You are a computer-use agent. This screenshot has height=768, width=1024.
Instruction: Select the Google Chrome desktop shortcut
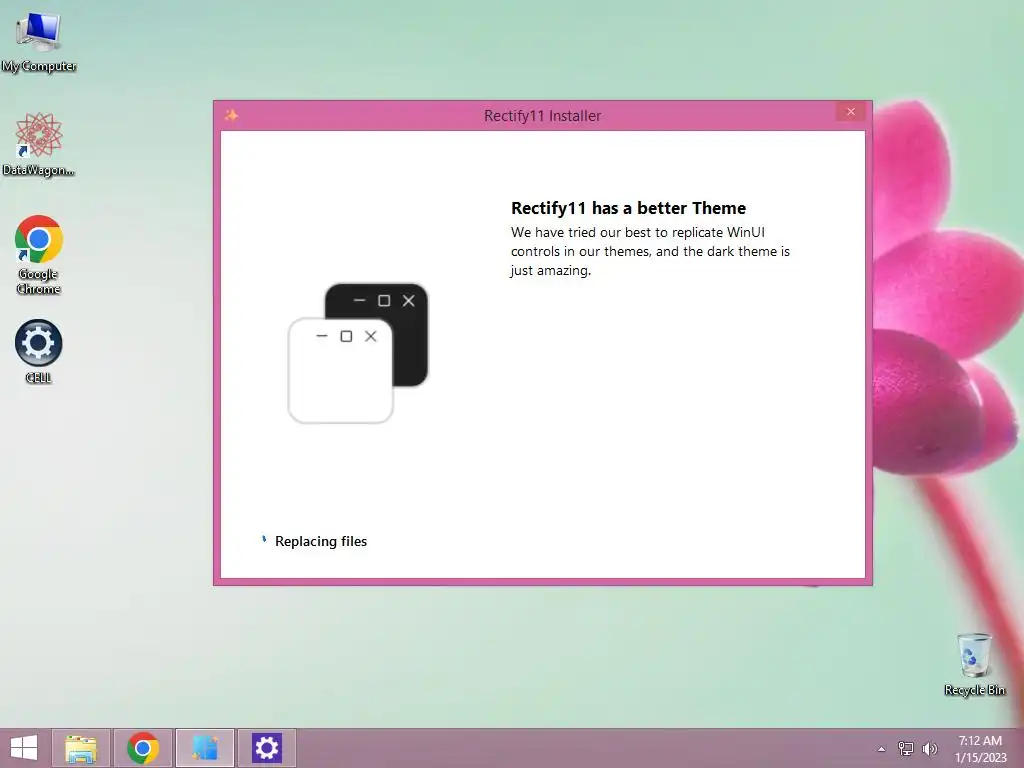tap(39, 255)
